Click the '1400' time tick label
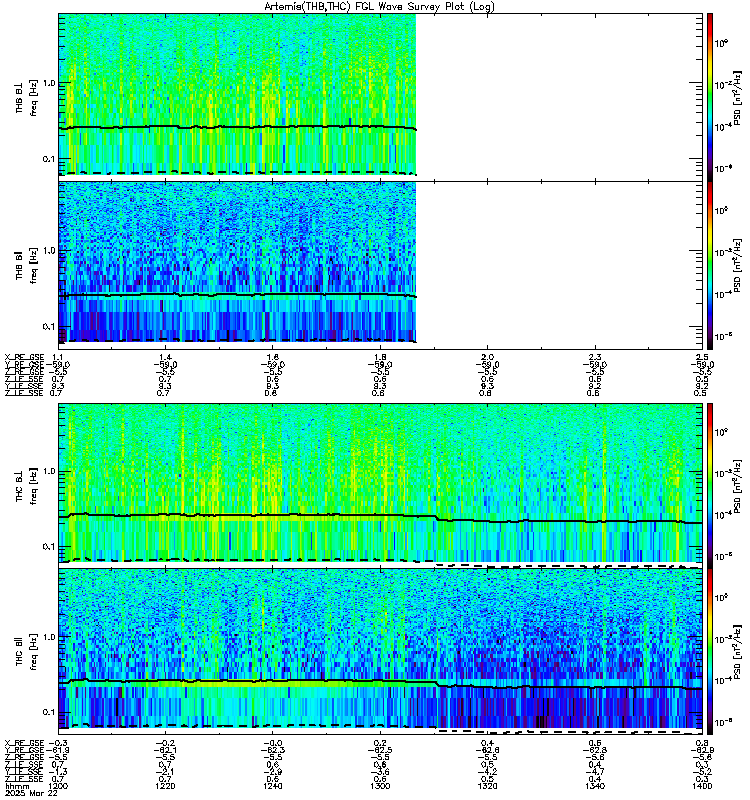This screenshot has height=800, width=750. click(x=702, y=786)
